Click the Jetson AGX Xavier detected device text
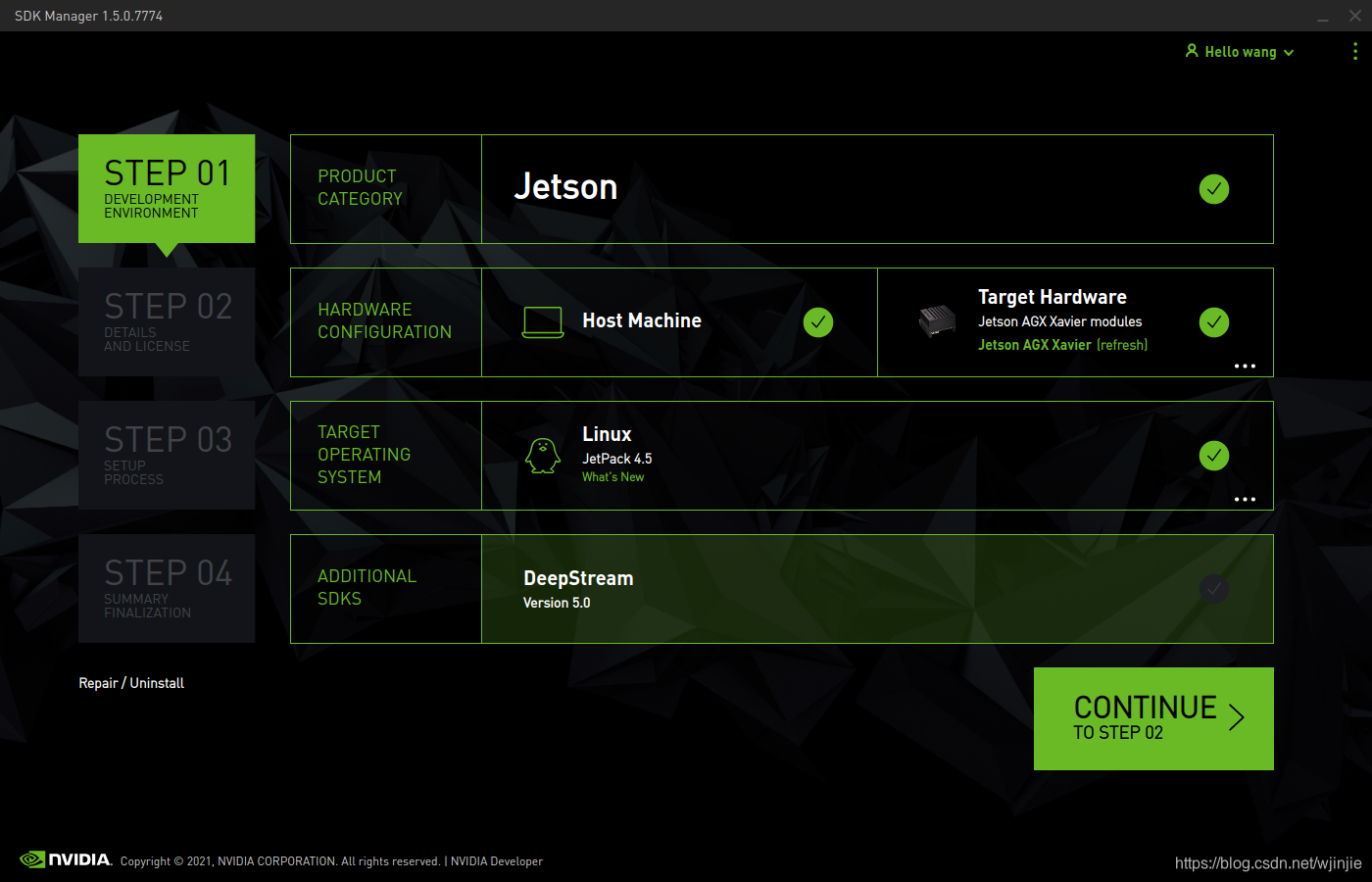1372x882 pixels. [1035, 345]
